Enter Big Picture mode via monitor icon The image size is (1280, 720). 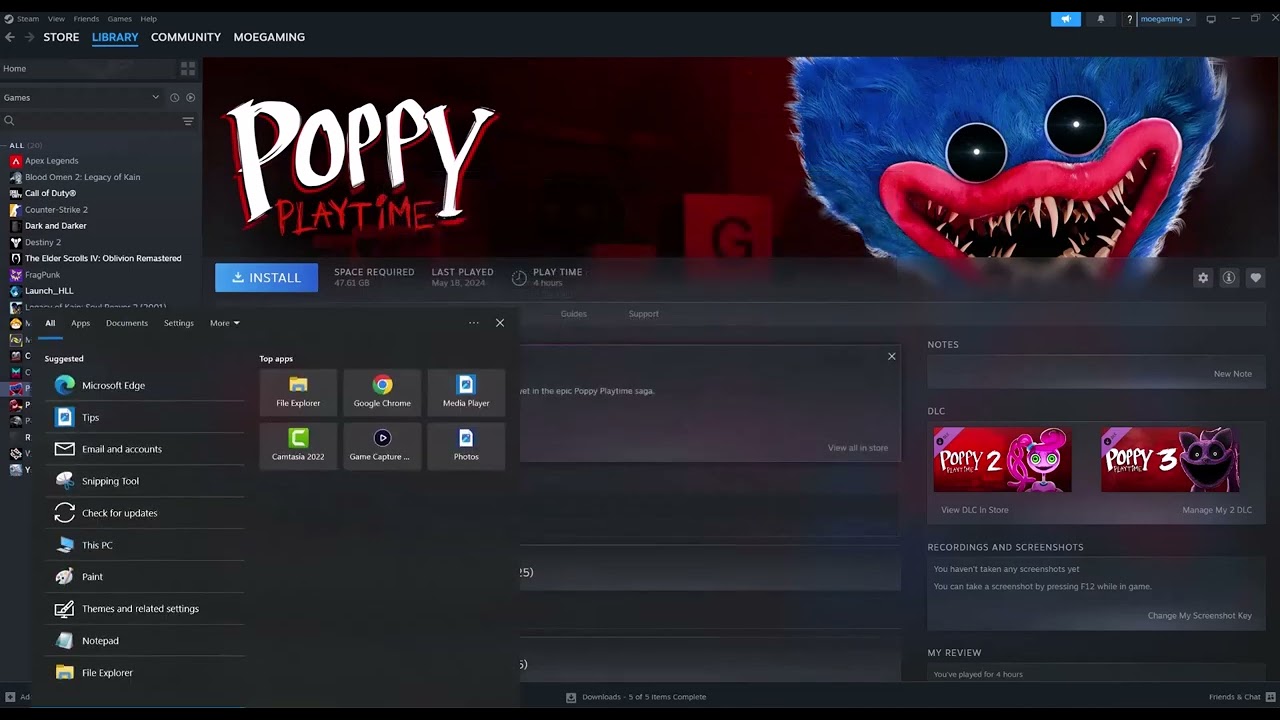coord(1211,19)
